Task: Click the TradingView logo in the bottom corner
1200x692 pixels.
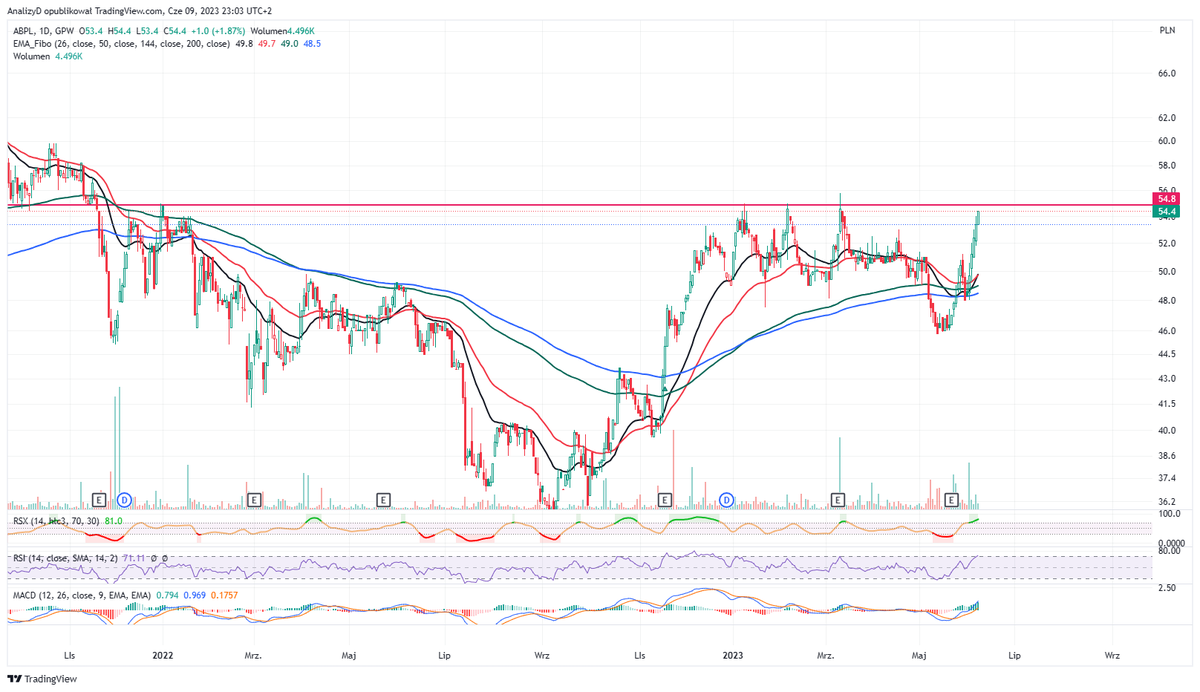Action: point(42,679)
